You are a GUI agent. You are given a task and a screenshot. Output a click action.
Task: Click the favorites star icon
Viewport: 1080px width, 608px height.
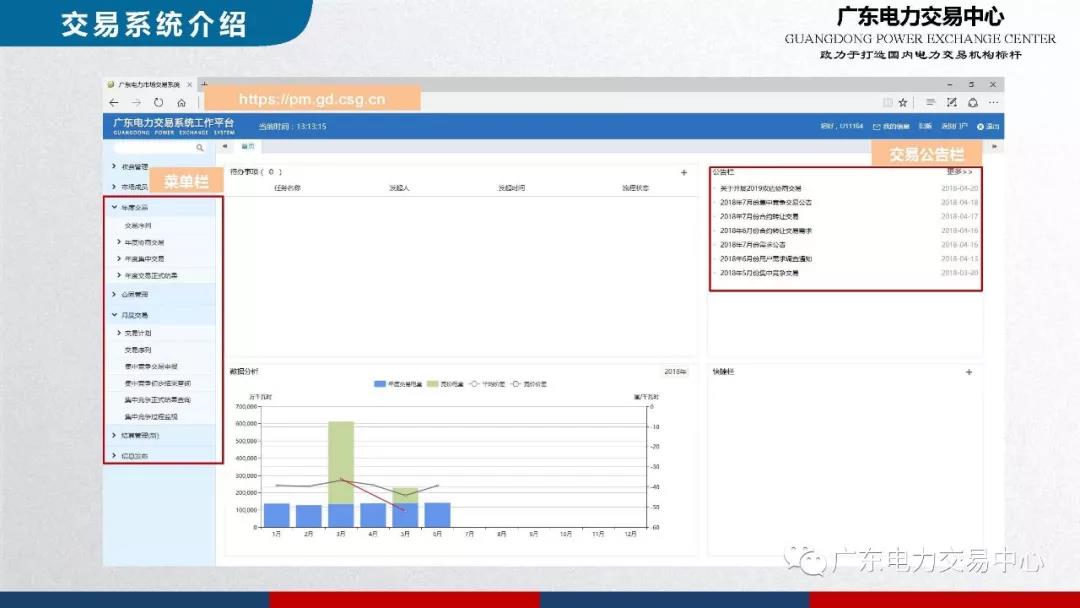click(902, 102)
